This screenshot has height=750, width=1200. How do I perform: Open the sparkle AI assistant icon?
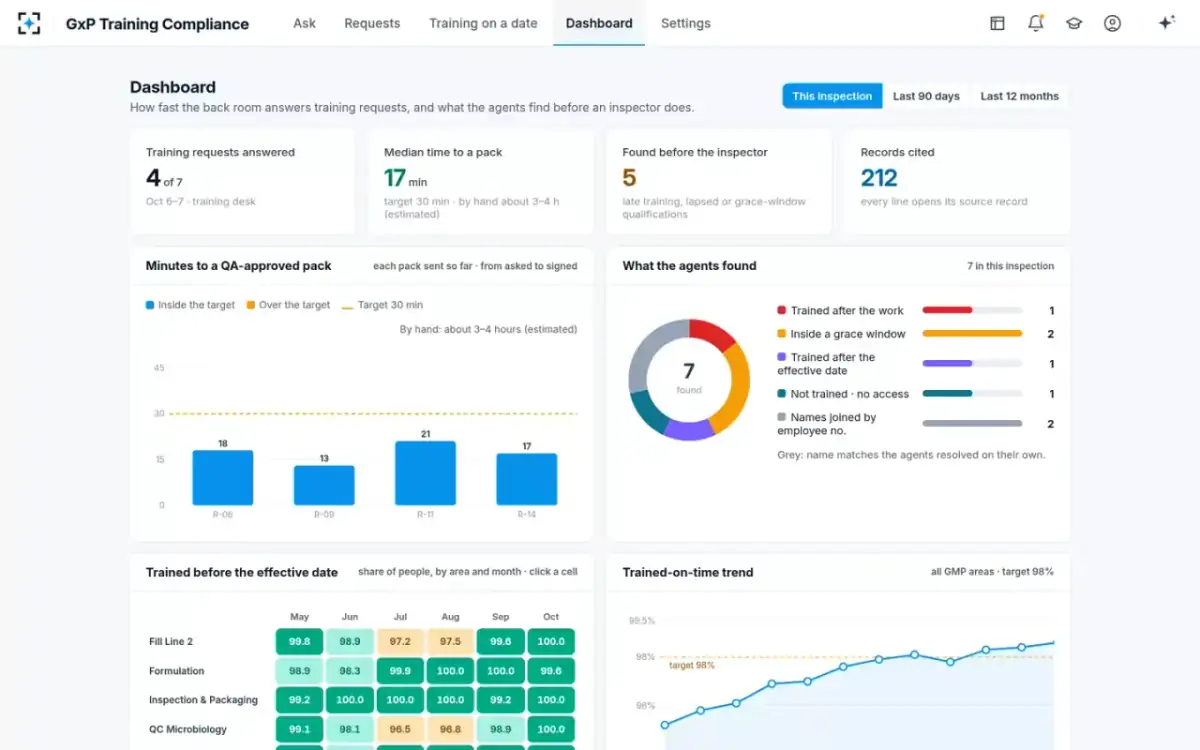click(1166, 23)
